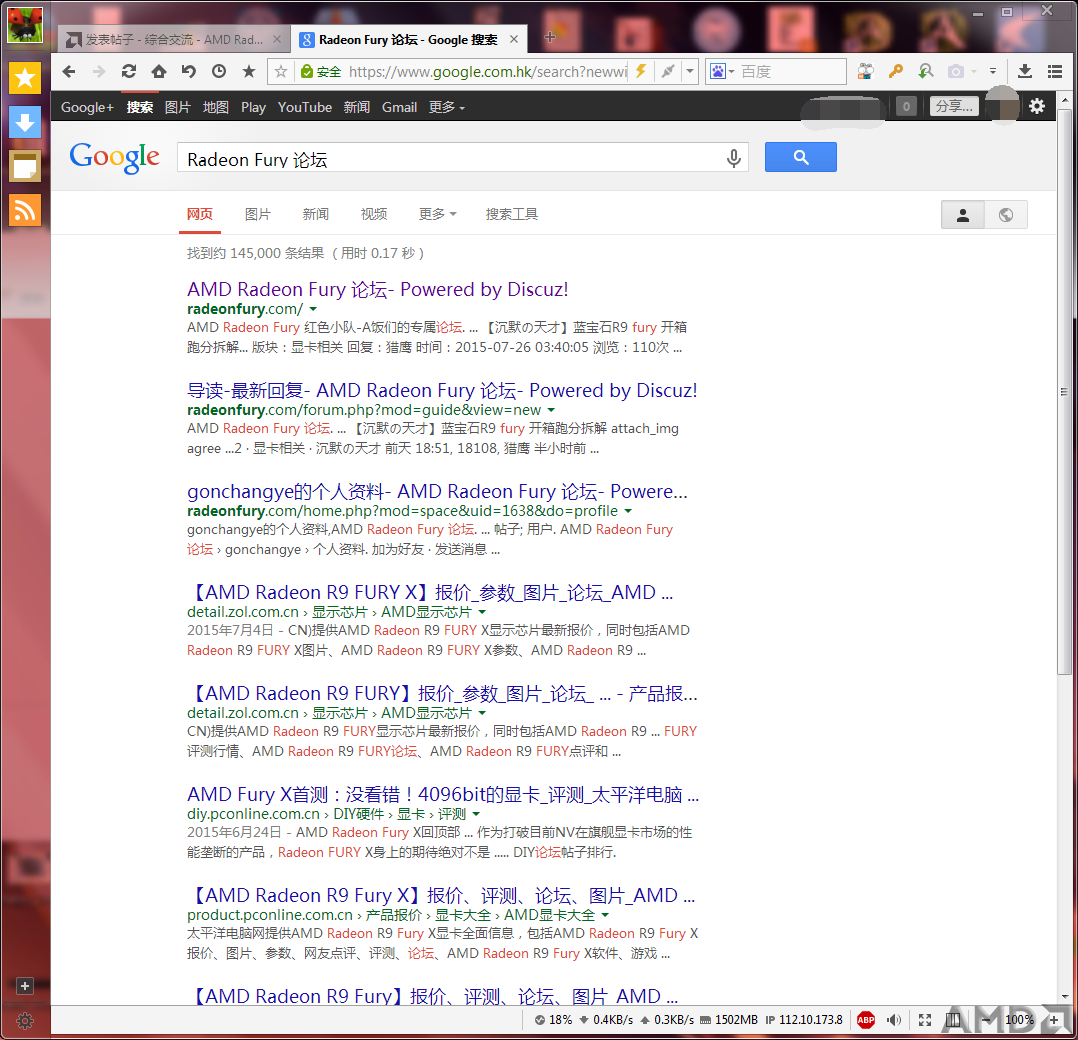Open the gonchangye的个人资料 search result

pos(437,491)
